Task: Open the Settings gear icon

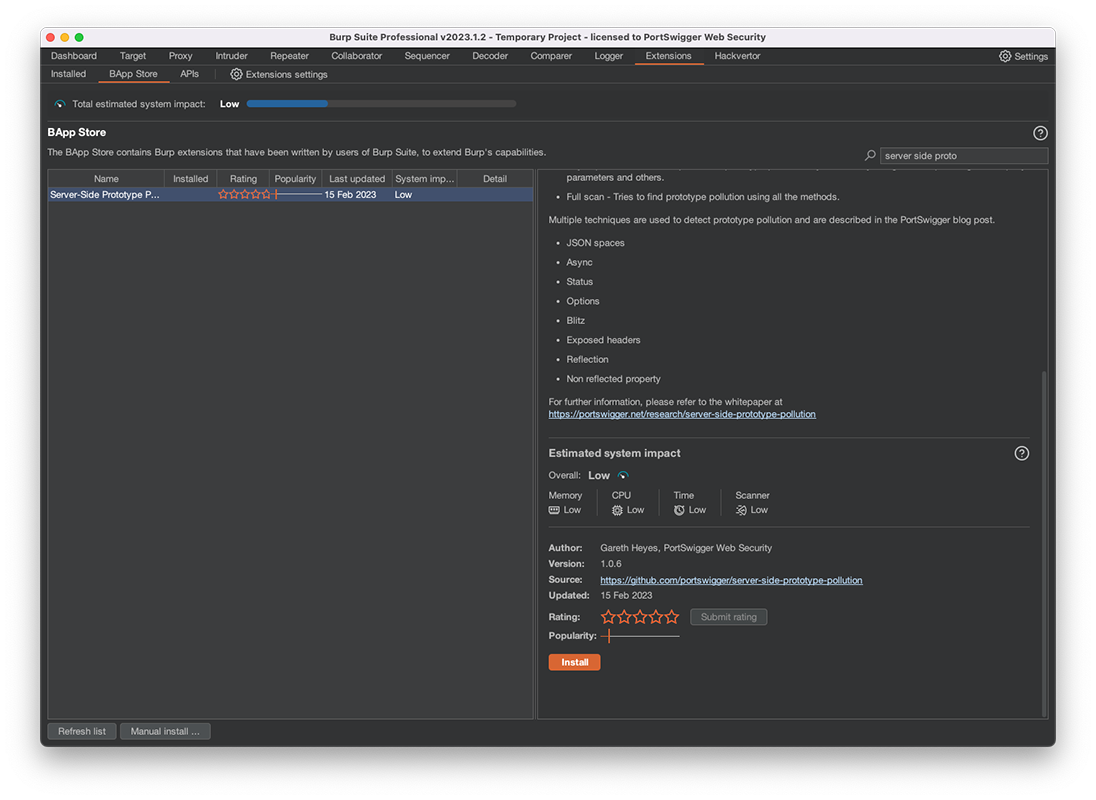Action: coord(1004,56)
